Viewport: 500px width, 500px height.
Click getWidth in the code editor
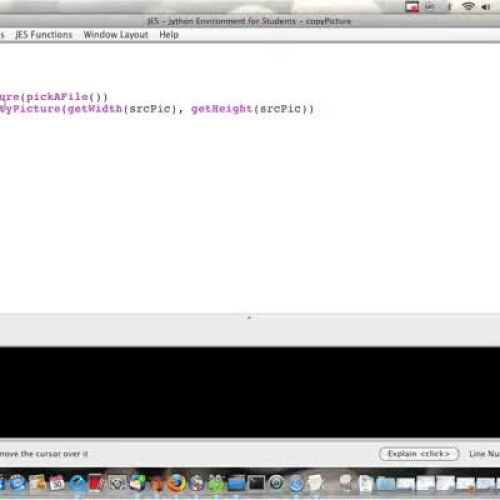point(95,109)
